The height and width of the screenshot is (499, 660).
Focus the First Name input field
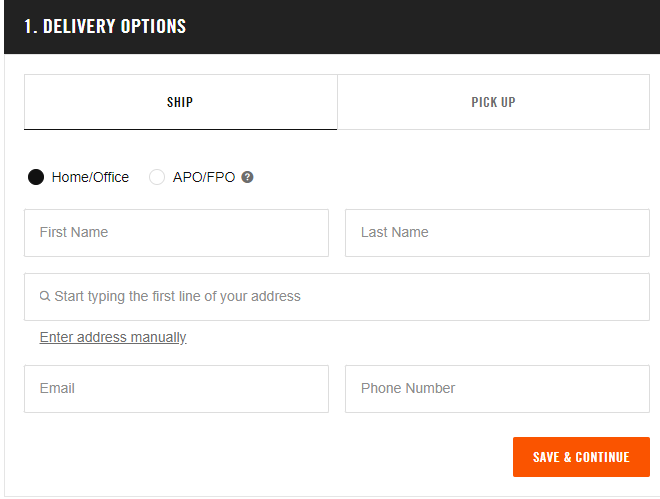[176, 233]
